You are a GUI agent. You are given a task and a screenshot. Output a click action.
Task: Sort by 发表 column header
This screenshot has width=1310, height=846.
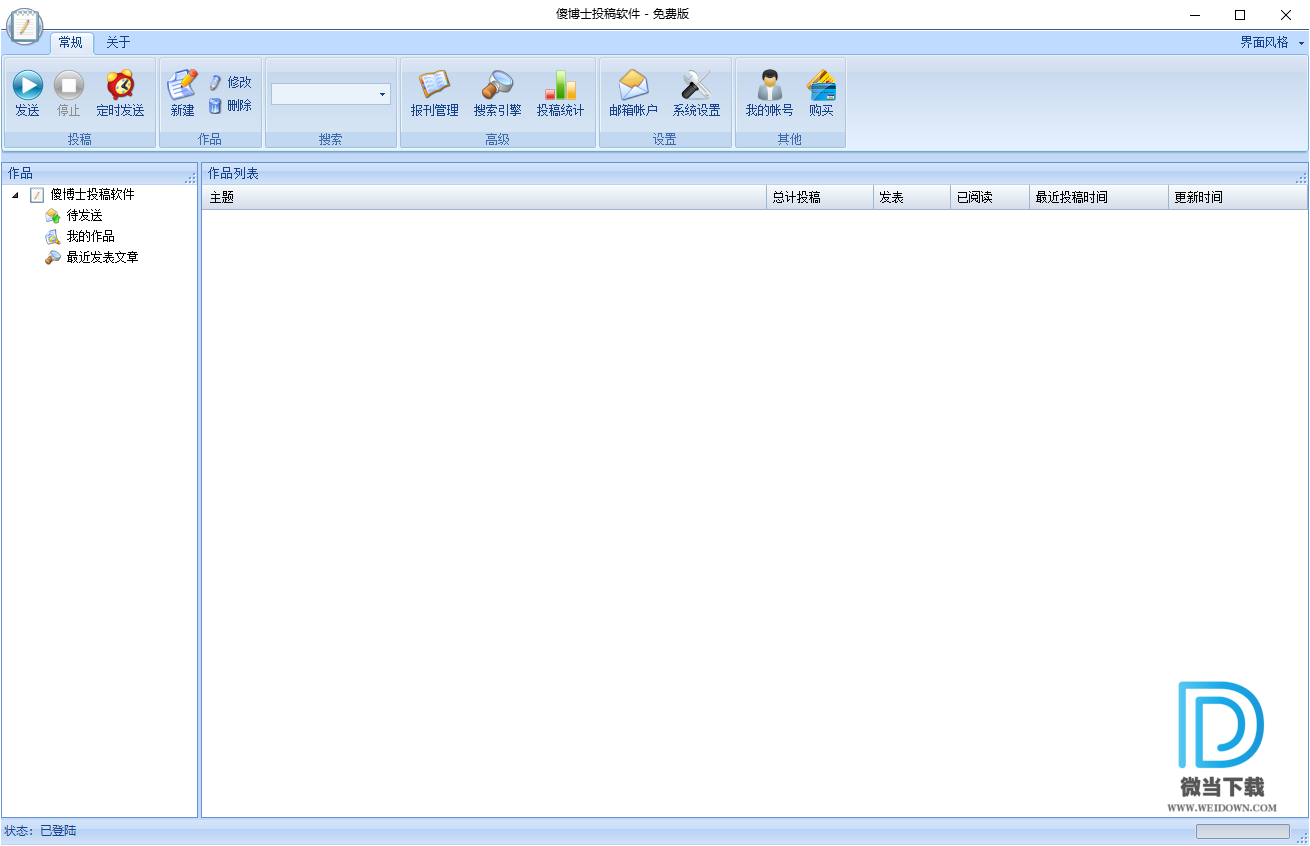click(x=912, y=198)
